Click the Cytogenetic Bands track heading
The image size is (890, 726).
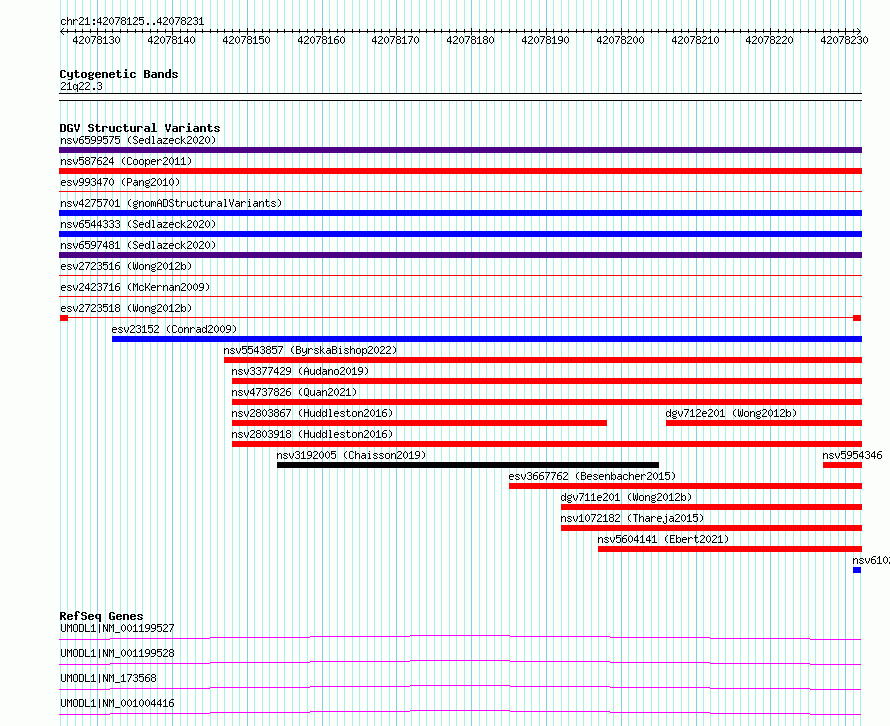click(x=119, y=74)
